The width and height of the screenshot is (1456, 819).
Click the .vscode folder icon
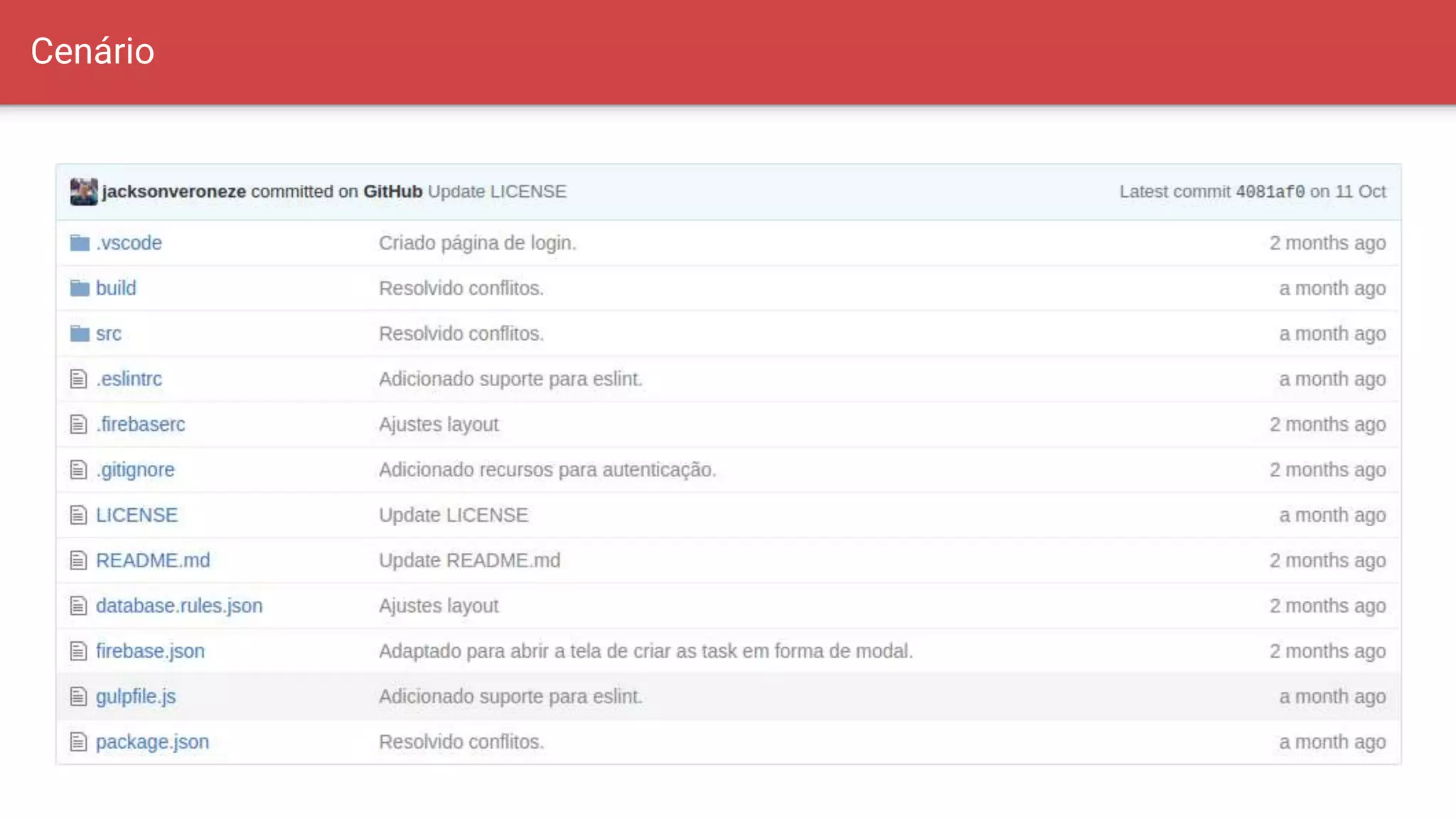80,243
